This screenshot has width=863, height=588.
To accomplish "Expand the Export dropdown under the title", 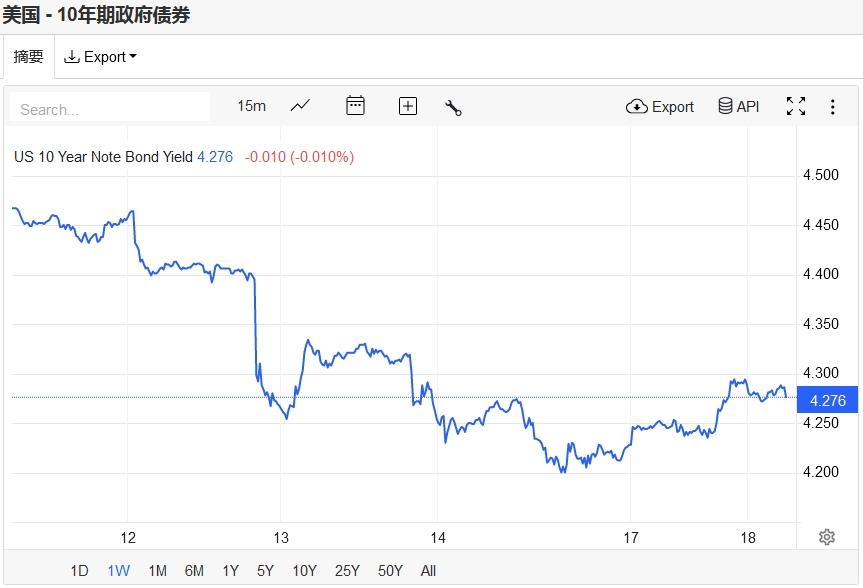I will tap(100, 57).
